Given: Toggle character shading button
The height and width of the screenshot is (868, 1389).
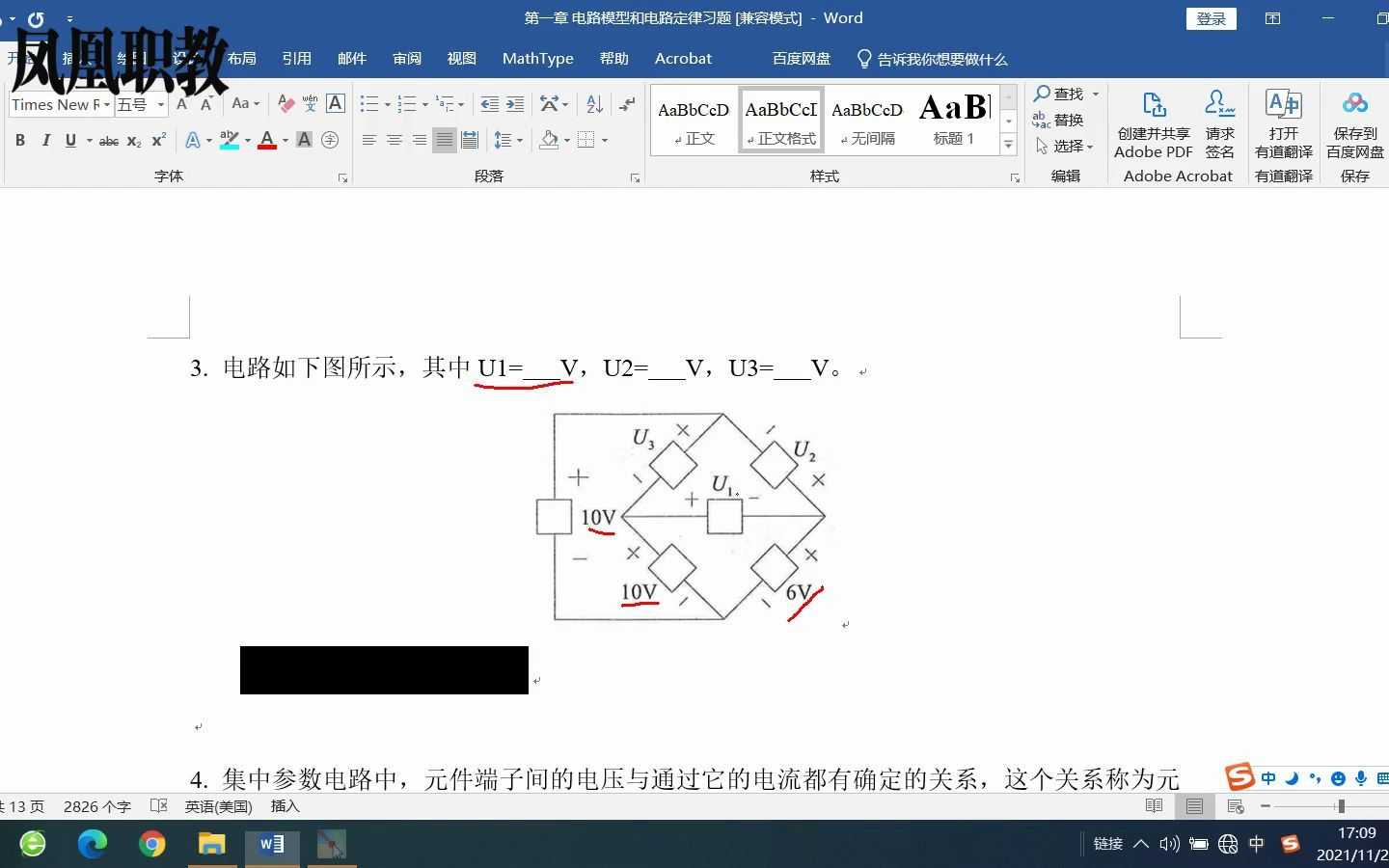Looking at the screenshot, I should click(304, 141).
